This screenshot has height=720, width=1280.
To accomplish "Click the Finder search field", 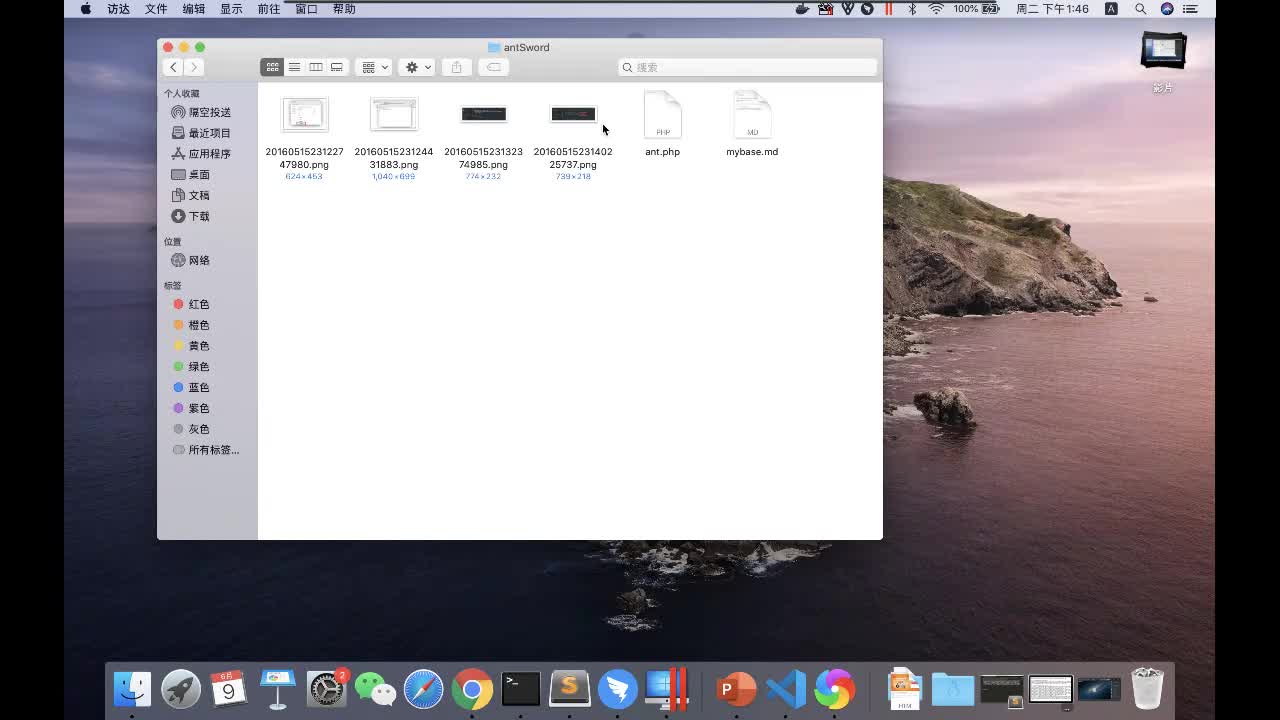I will [x=747, y=67].
